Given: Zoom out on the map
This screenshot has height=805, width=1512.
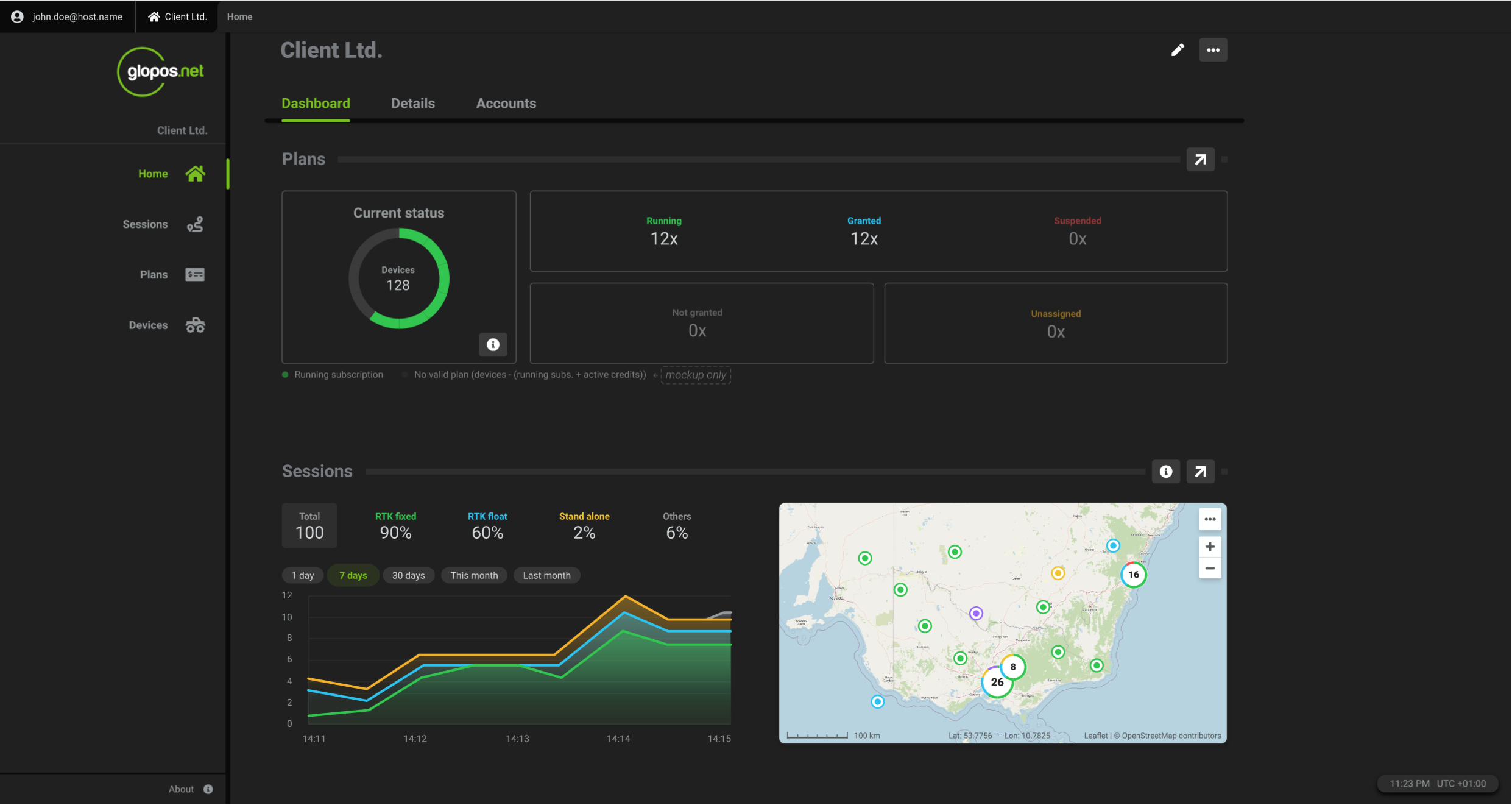Looking at the screenshot, I should [1210, 569].
